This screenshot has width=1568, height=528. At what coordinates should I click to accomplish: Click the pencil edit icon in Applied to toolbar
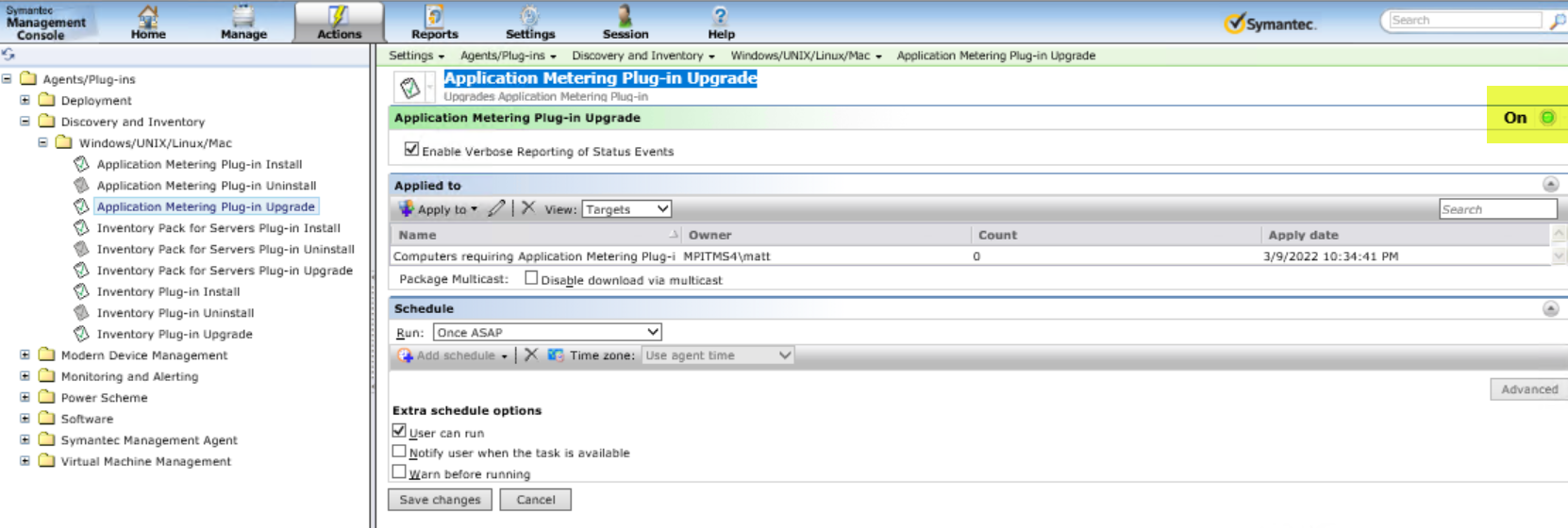point(496,208)
